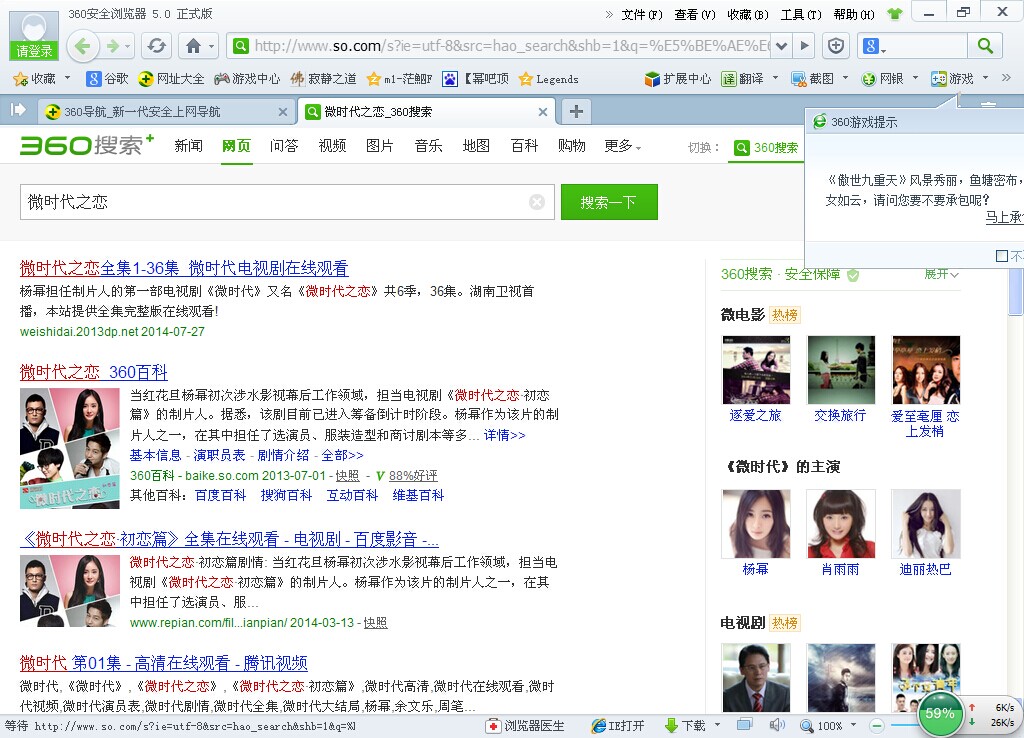Click the 搜索一下 search button
This screenshot has height=738, width=1024.
609,202
